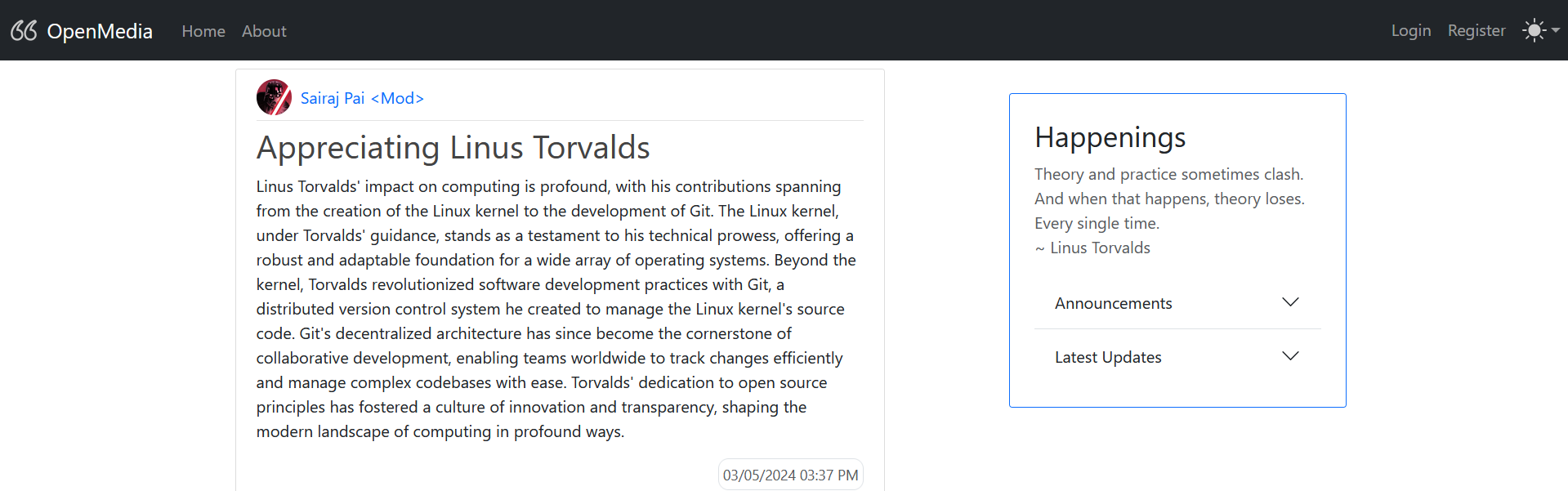
Task: Click the 03/05/2024 03:37 PM timestamp badge
Action: [x=790, y=475]
